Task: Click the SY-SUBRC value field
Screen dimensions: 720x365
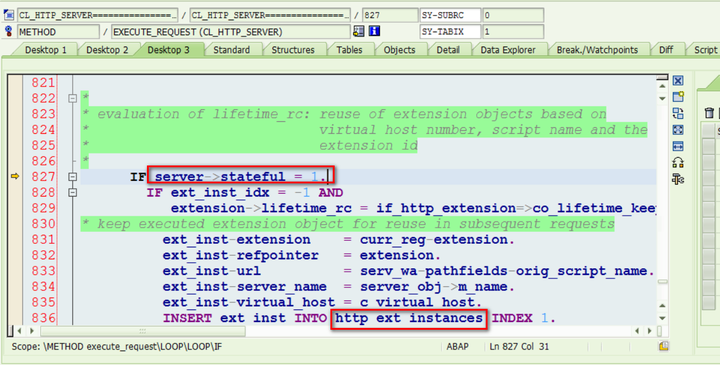Action: click(x=513, y=15)
